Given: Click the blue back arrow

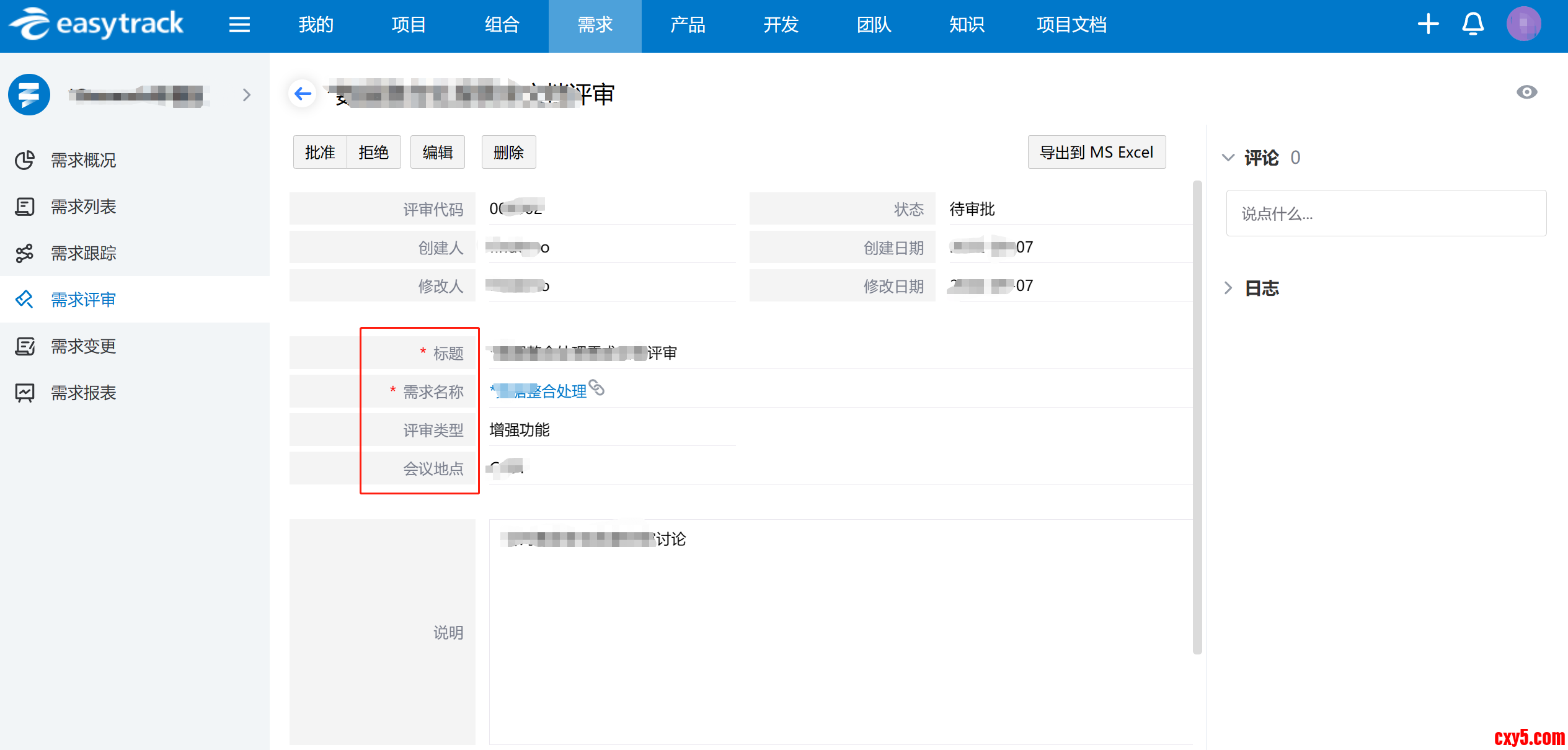Looking at the screenshot, I should (x=303, y=94).
